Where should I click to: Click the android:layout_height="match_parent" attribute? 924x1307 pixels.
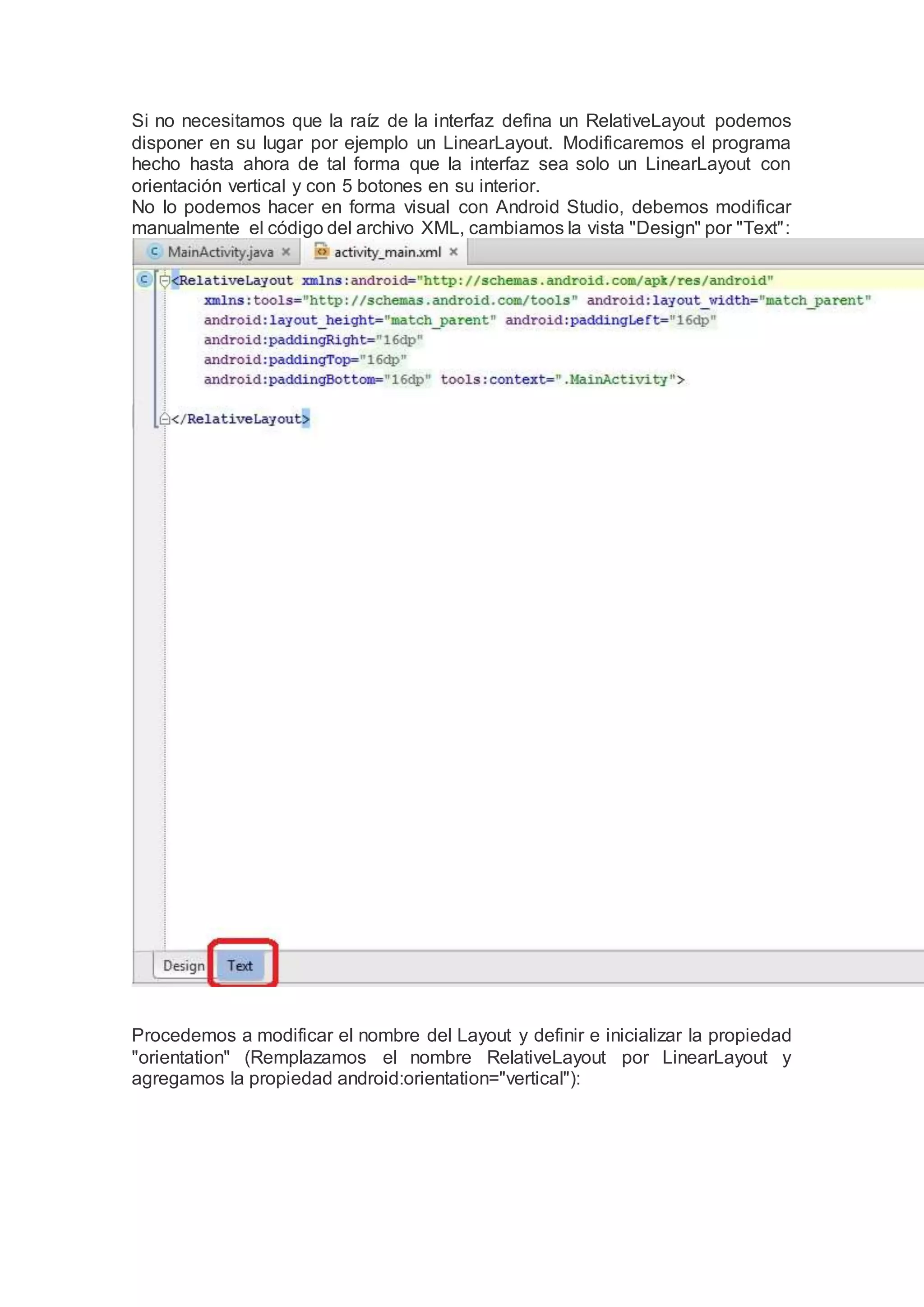pyautogui.click(x=350, y=320)
